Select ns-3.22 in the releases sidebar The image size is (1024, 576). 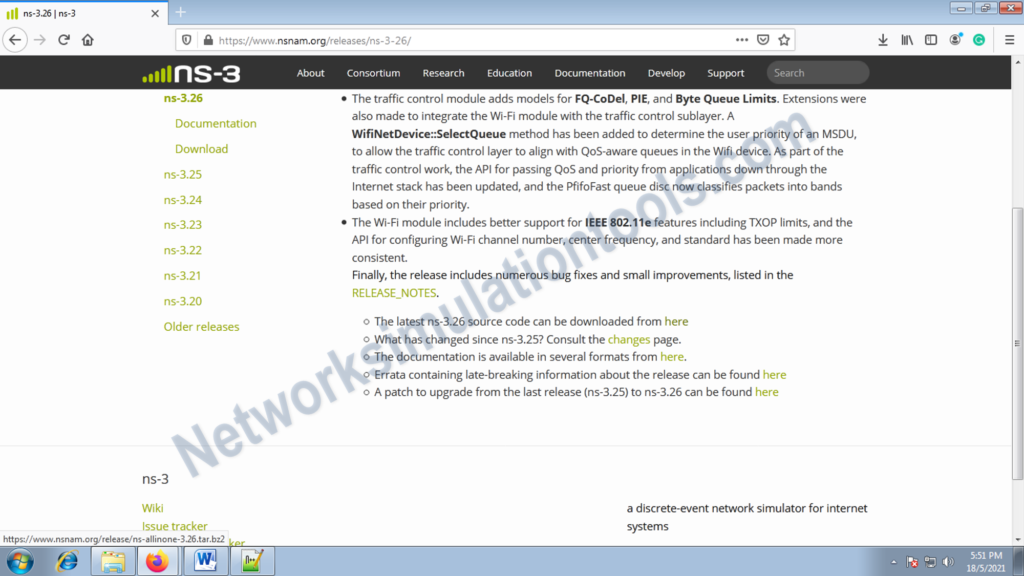[180, 250]
